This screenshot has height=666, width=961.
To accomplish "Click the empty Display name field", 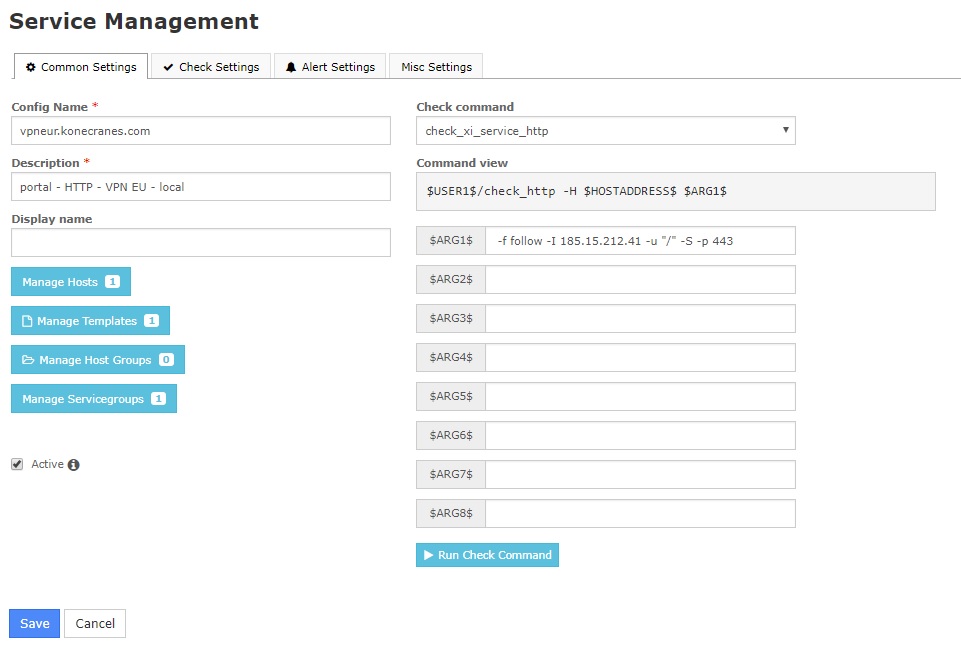I will coord(201,243).
